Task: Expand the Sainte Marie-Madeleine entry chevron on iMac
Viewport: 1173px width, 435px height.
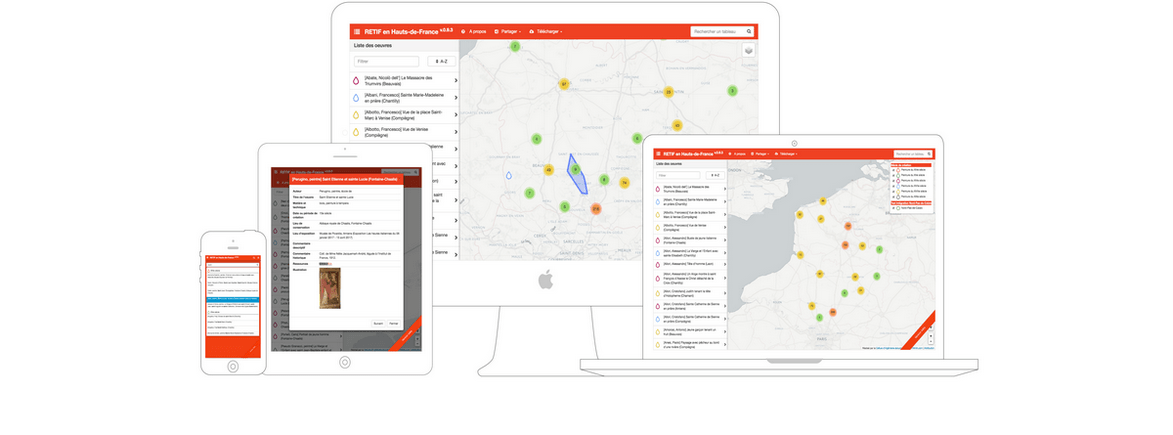Action: [x=456, y=98]
